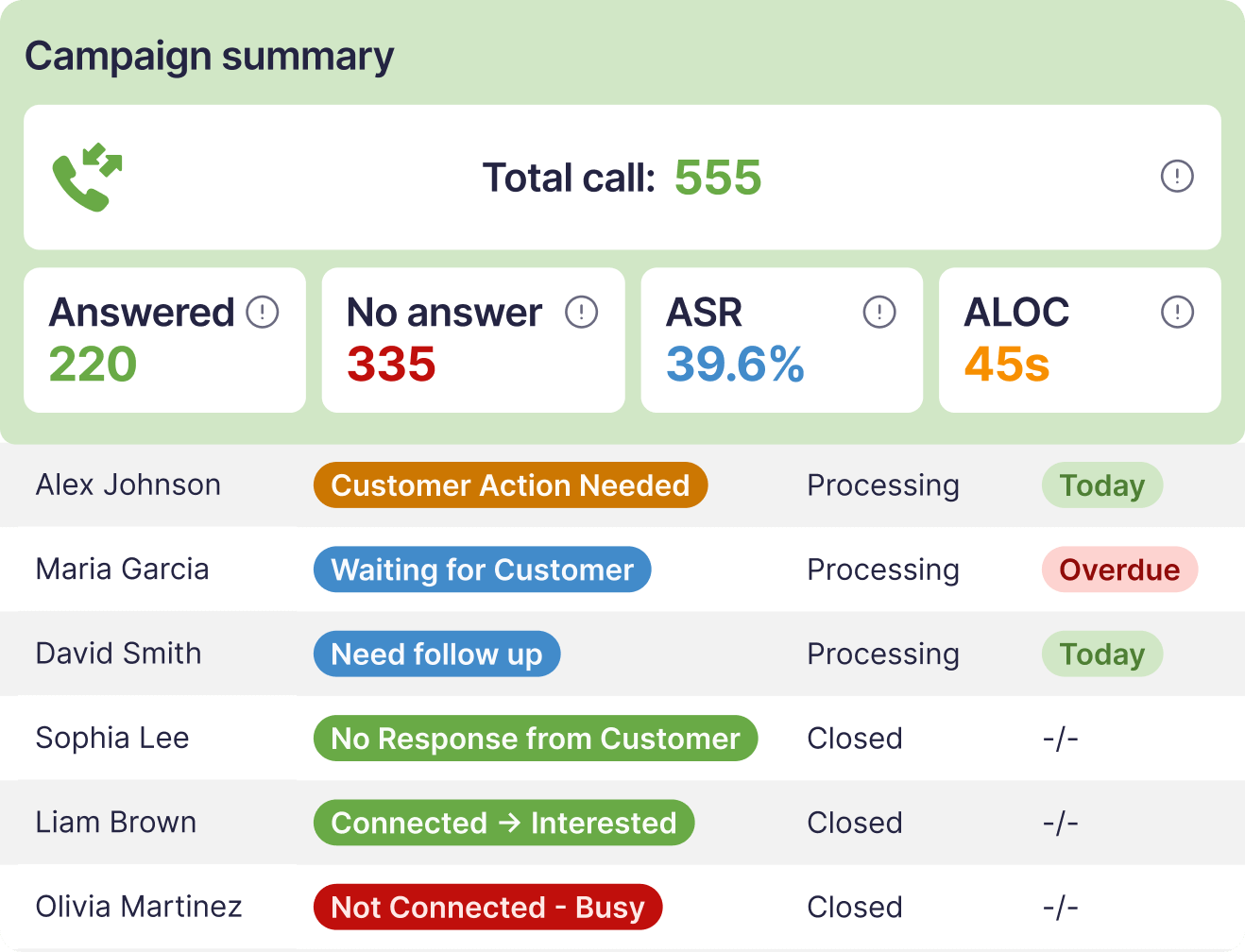Switch to the Campaign summary section header
The image size is (1245, 952).
point(210,55)
